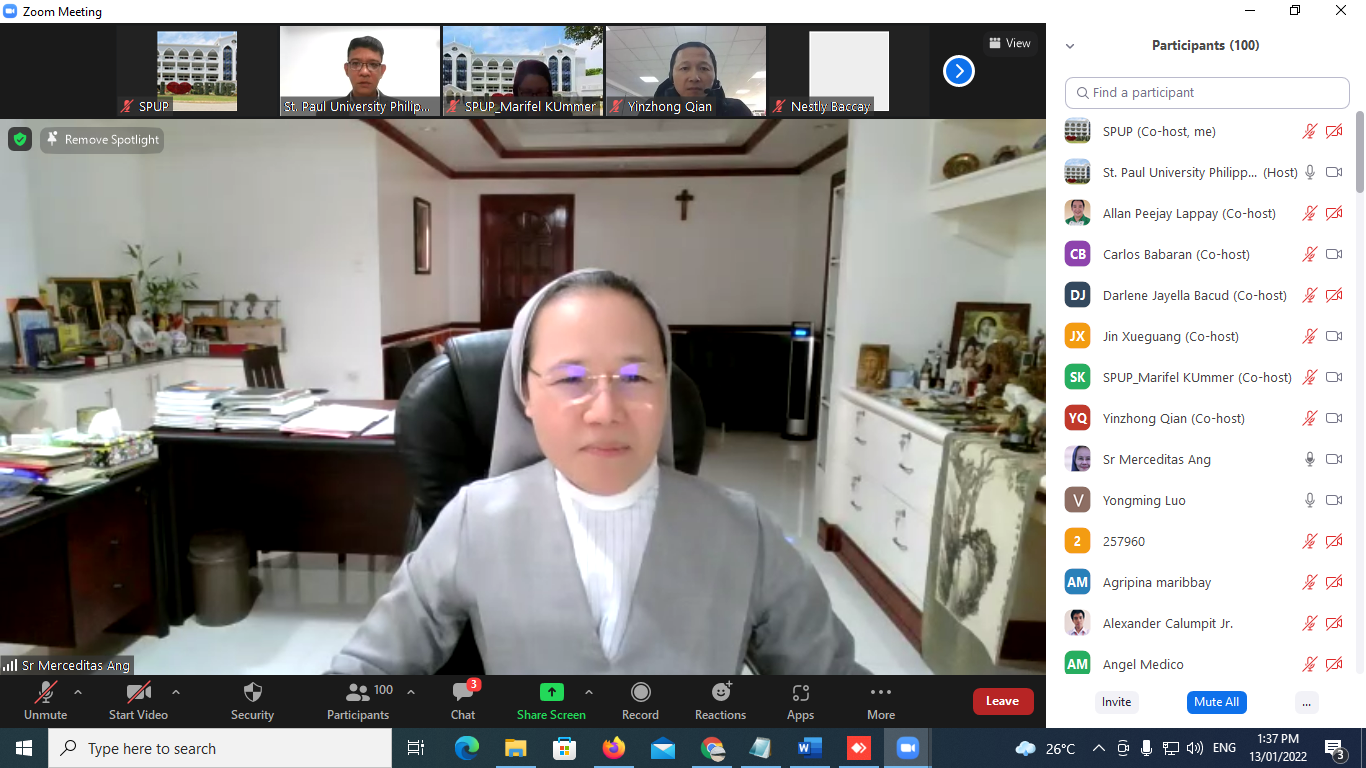This screenshot has height=768, width=1366.
Task: Open Task View from the taskbar
Action: tap(416, 748)
